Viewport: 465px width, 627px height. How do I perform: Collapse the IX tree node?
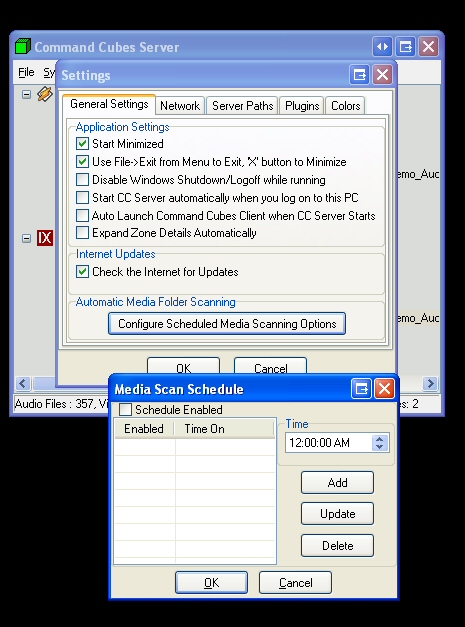(26, 238)
